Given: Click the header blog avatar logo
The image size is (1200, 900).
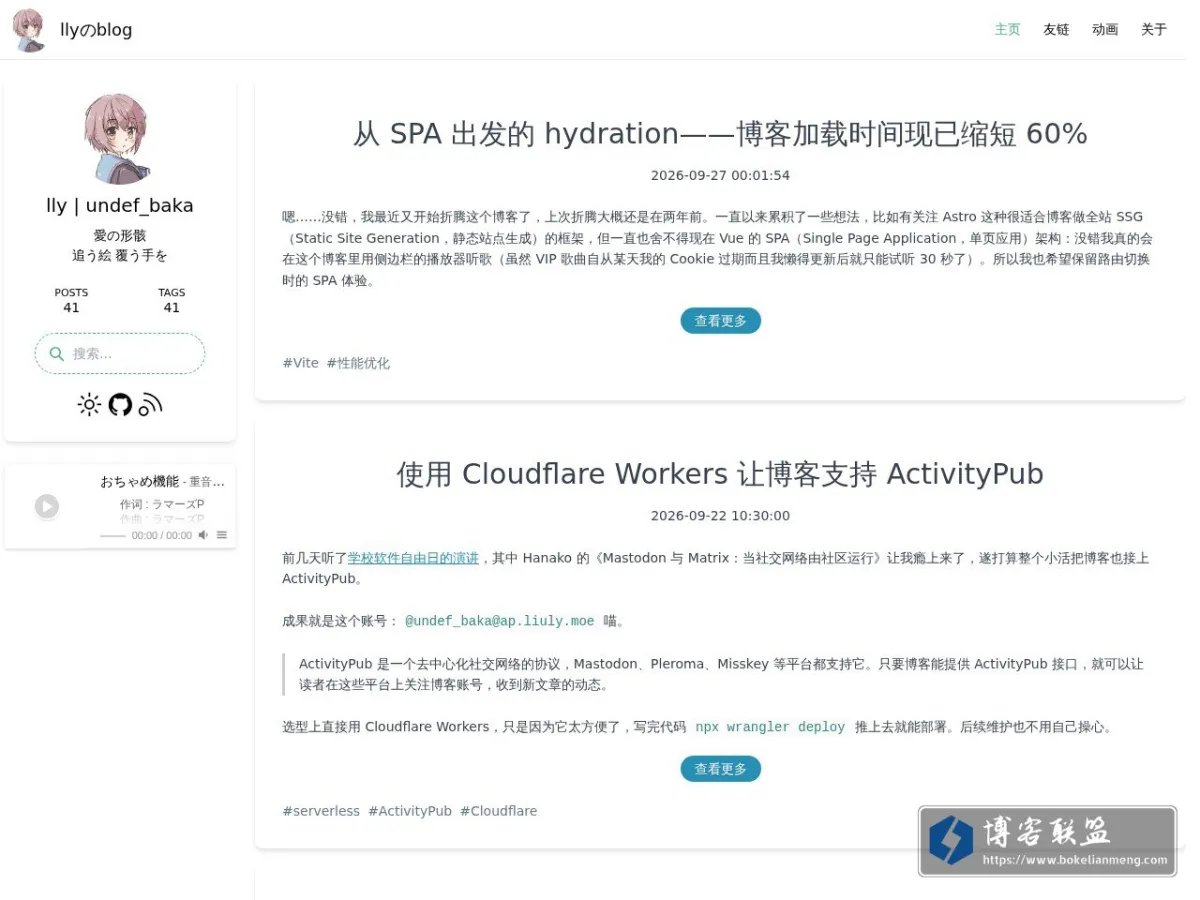Looking at the screenshot, I should [x=28, y=30].
